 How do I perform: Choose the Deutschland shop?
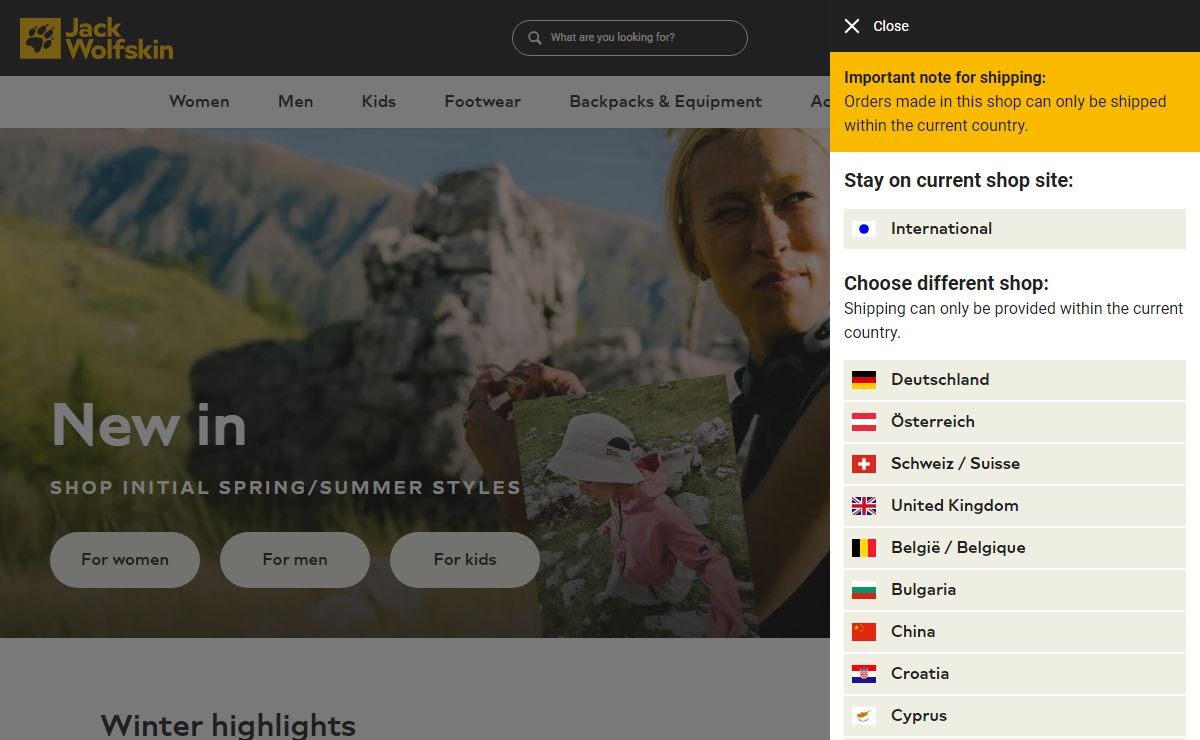1015,380
